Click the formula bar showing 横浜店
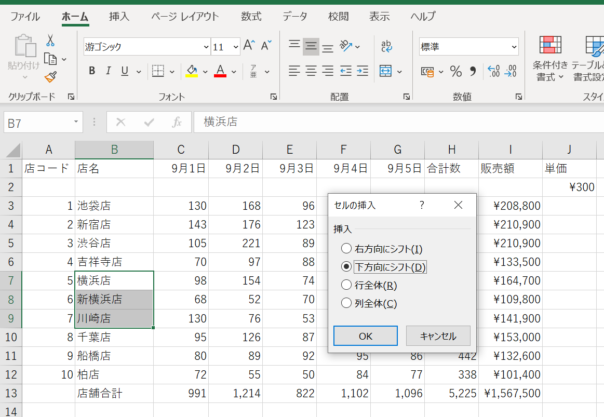Screen dimensions: 604x417 coord(399,122)
